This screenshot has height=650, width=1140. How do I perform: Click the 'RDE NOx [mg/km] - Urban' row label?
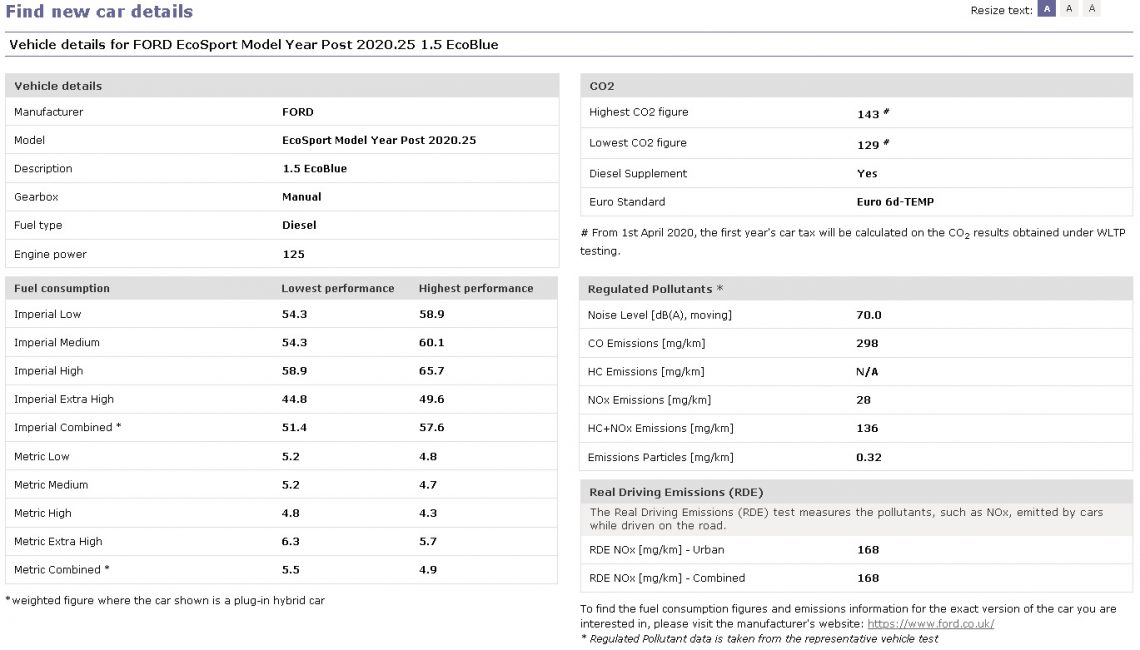point(657,549)
